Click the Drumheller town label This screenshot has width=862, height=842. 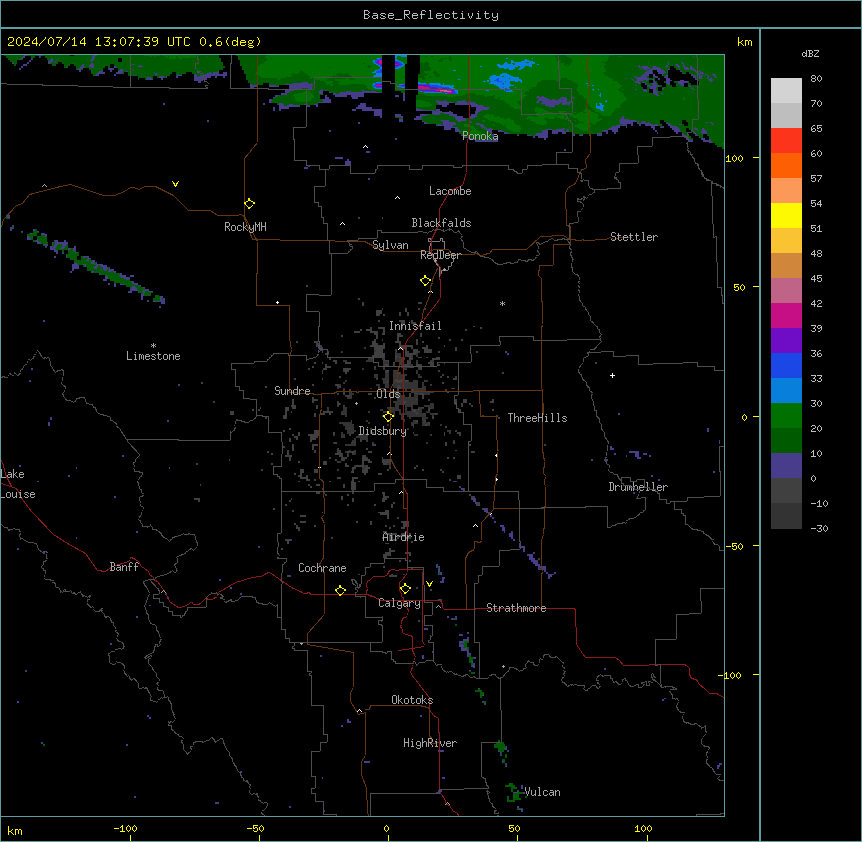638,487
